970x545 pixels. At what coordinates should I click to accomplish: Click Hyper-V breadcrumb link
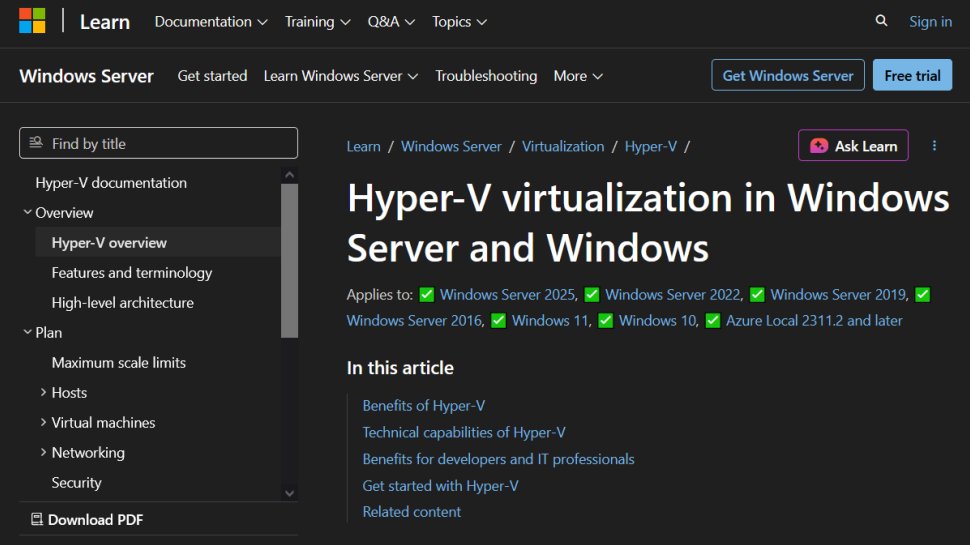651,147
